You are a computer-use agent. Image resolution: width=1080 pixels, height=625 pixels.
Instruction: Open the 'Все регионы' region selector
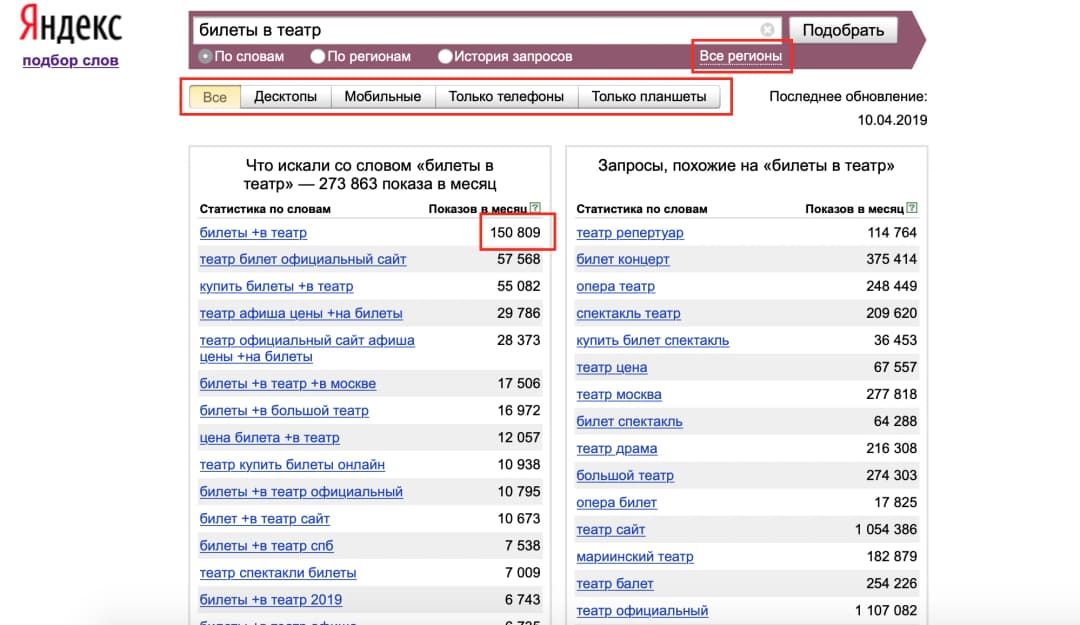[x=740, y=56]
